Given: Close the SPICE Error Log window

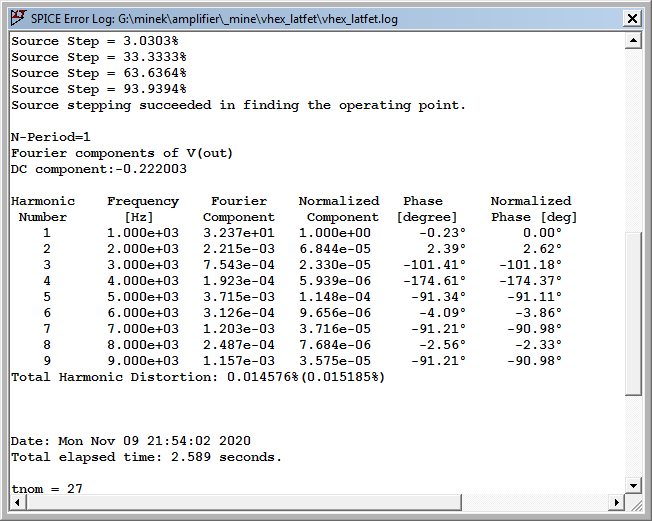Looking at the screenshot, I should click(632, 19).
